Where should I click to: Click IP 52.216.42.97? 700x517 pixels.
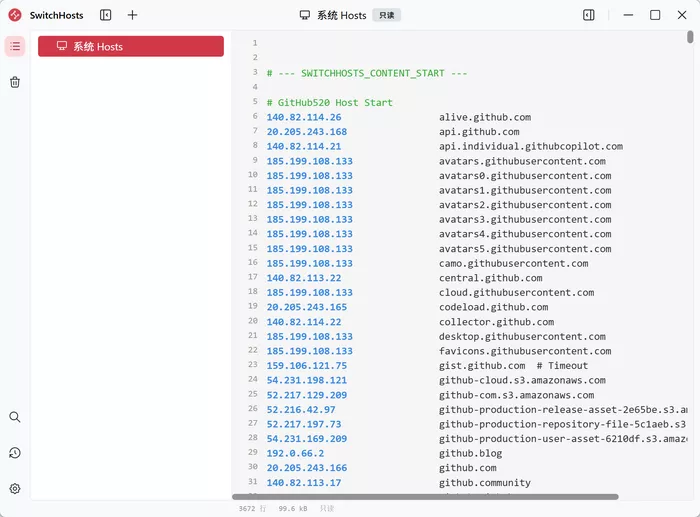pos(301,409)
